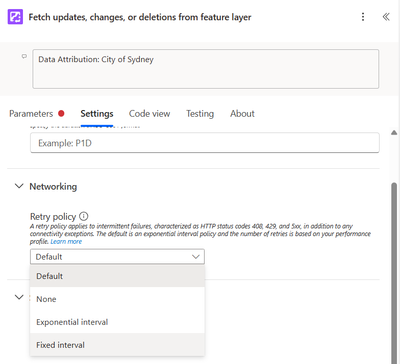This screenshot has width=400, height=364.
Task: Open the Retry policy Default combo box
Action: (117, 257)
